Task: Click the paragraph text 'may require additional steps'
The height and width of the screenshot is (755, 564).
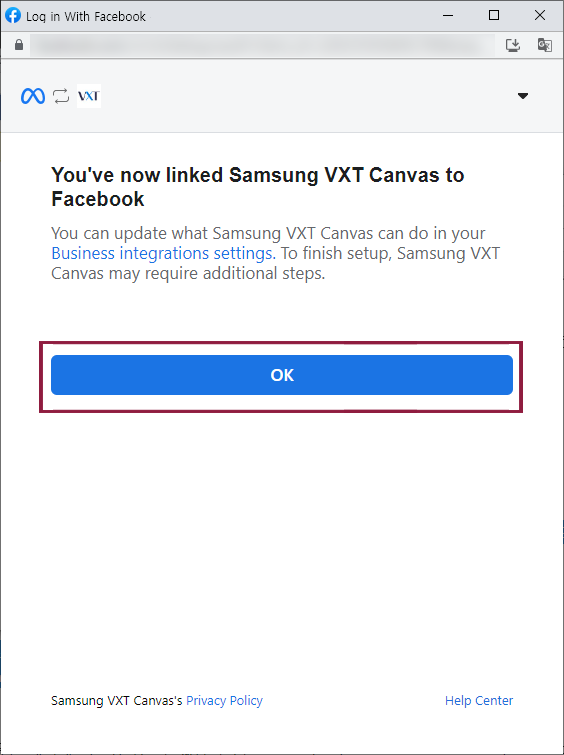Action: (x=217, y=273)
